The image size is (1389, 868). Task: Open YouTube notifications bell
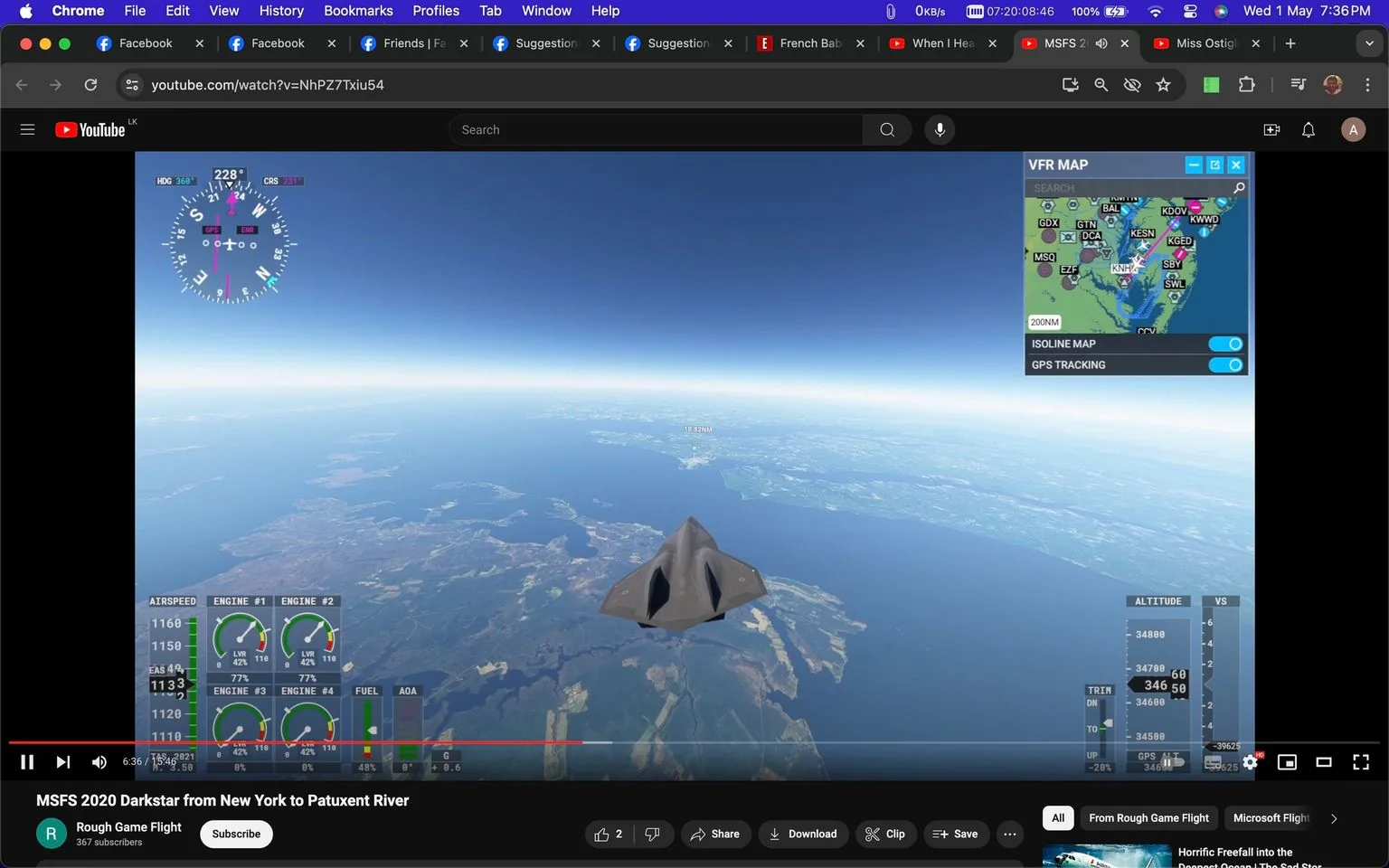point(1307,129)
